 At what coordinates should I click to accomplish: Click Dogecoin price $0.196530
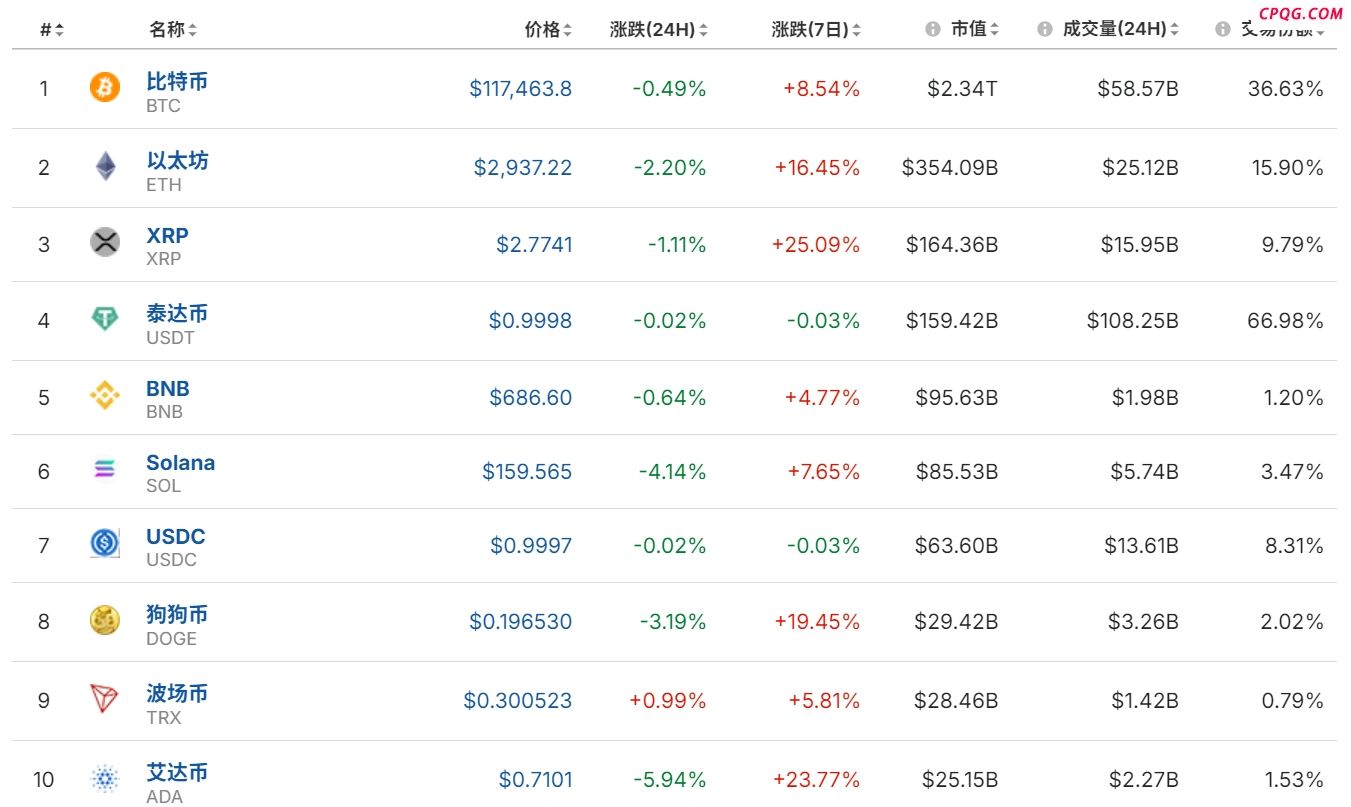click(x=521, y=622)
